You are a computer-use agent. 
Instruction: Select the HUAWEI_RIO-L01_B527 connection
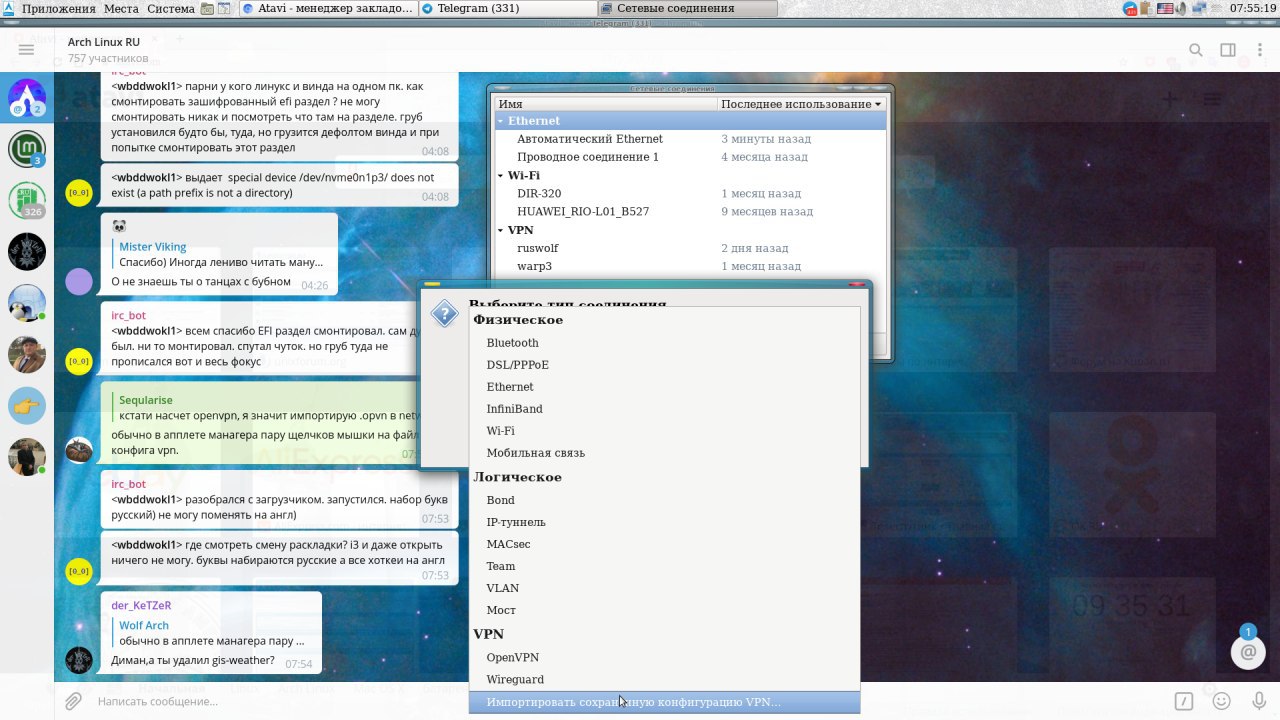click(x=690, y=212)
